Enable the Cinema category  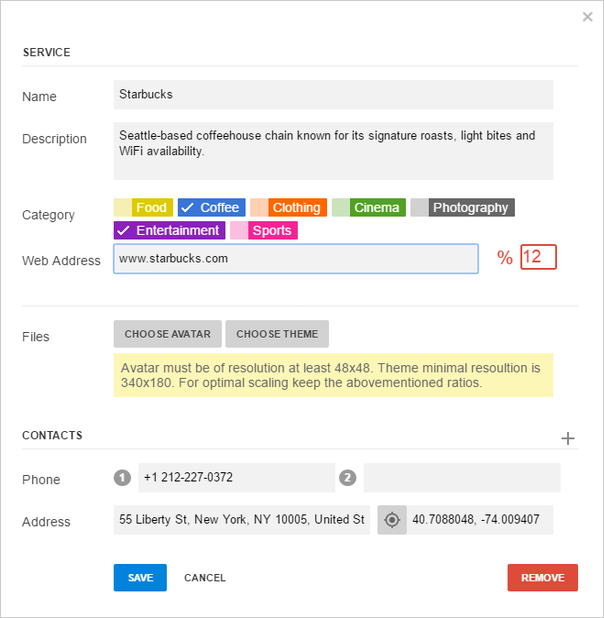369,207
